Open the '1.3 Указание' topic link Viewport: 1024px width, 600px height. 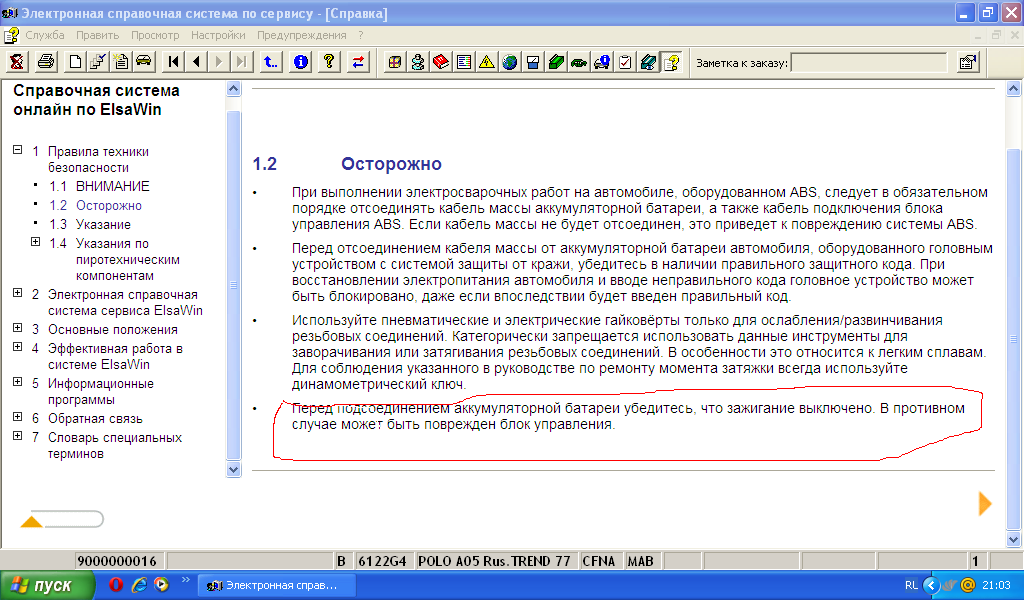click(104, 224)
